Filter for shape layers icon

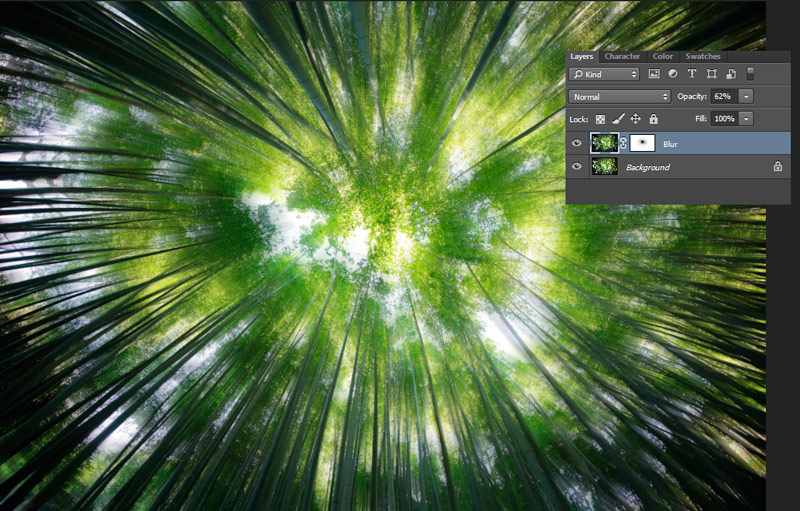click(x=711, y=74)
